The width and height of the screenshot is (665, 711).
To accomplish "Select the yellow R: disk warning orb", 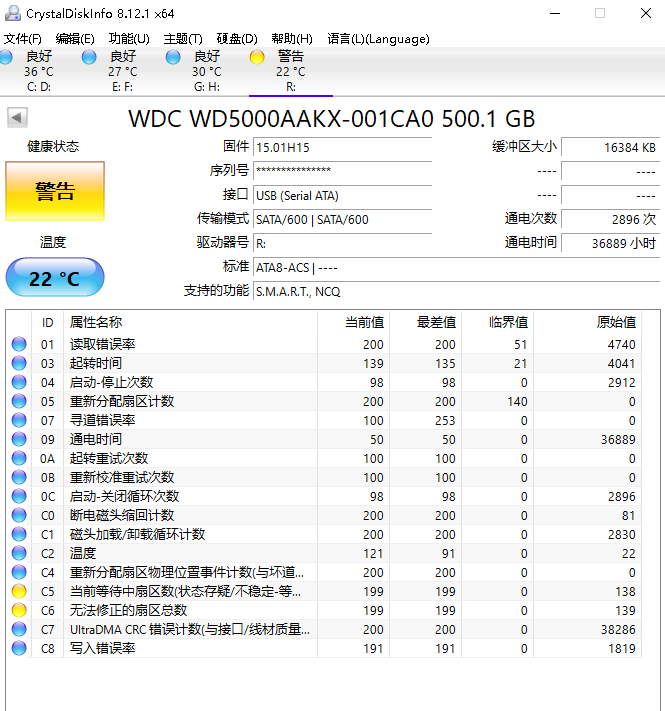I will 257,57.
